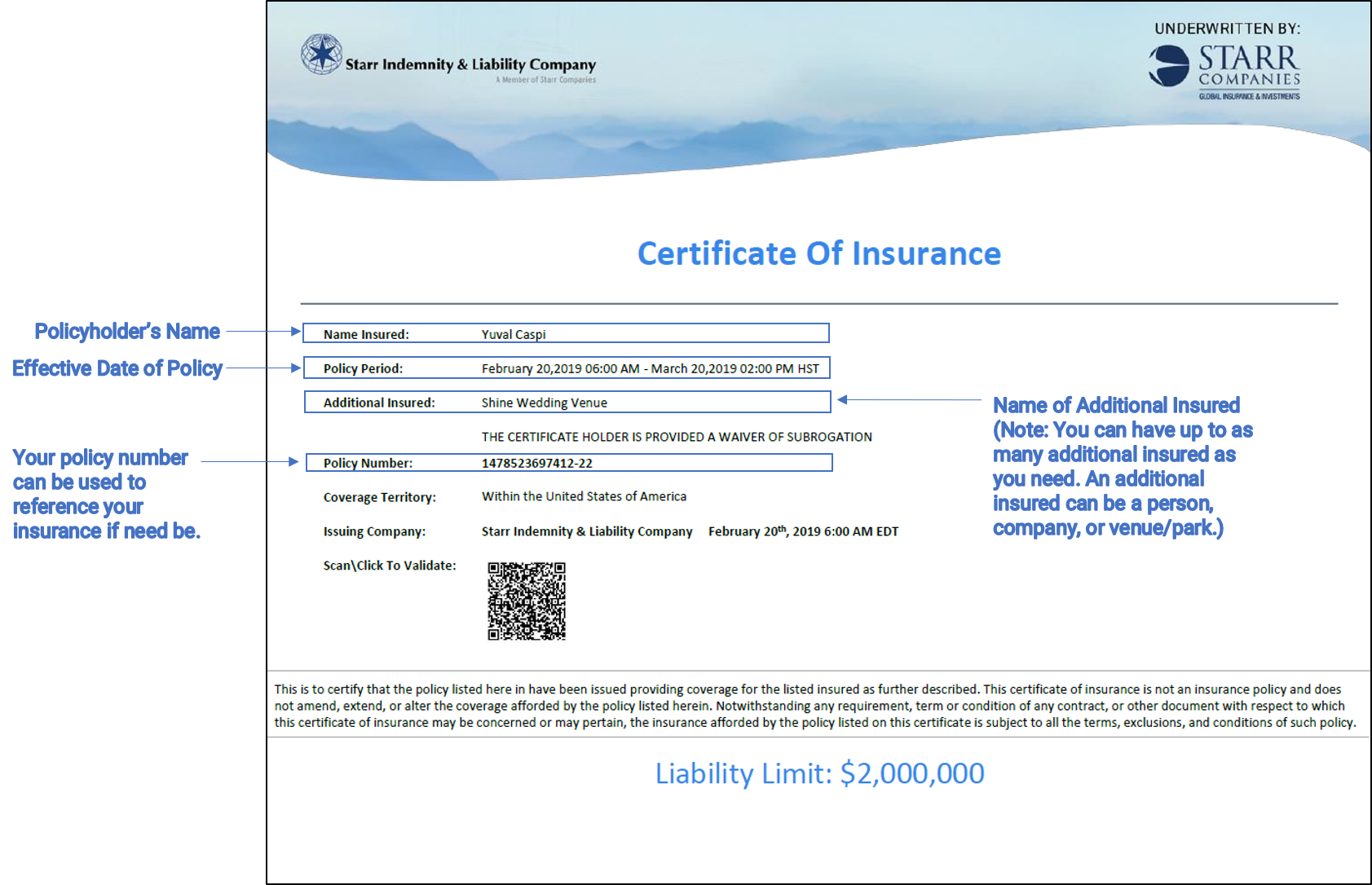Click the 'Coverage Territory:' label
Viewport: 1372px width, 885px height.
click(x=380, y=497)
